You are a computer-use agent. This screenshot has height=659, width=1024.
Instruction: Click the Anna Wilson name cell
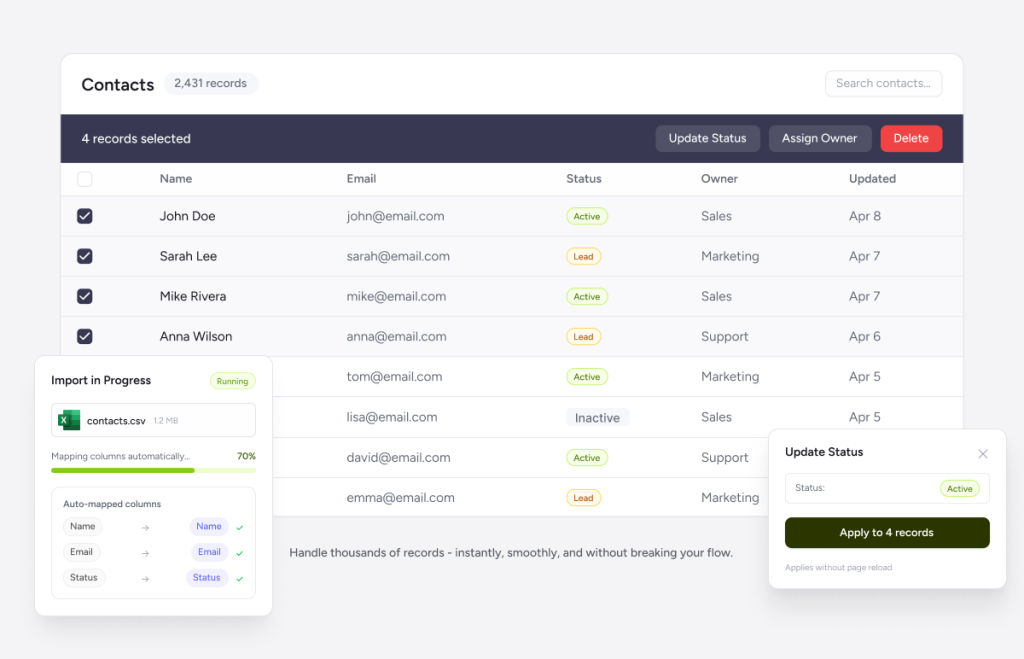(196, 336)
